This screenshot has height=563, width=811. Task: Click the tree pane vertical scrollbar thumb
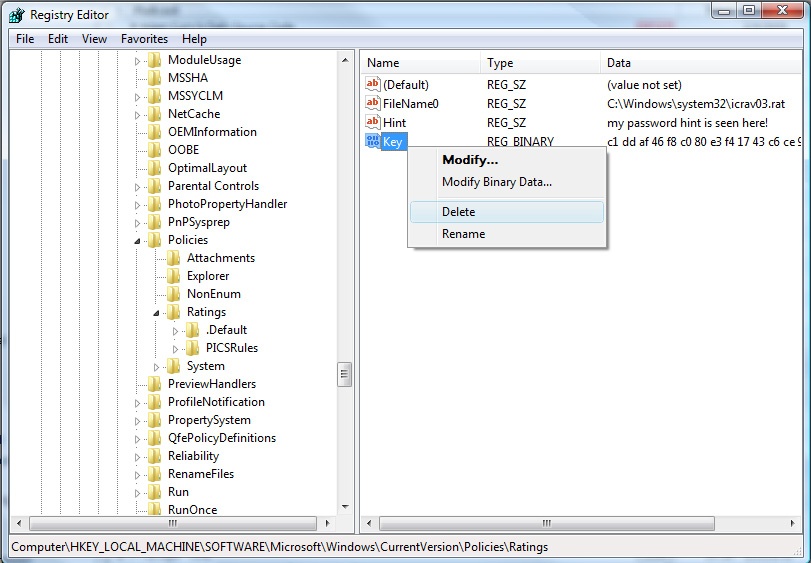[345, 374]
